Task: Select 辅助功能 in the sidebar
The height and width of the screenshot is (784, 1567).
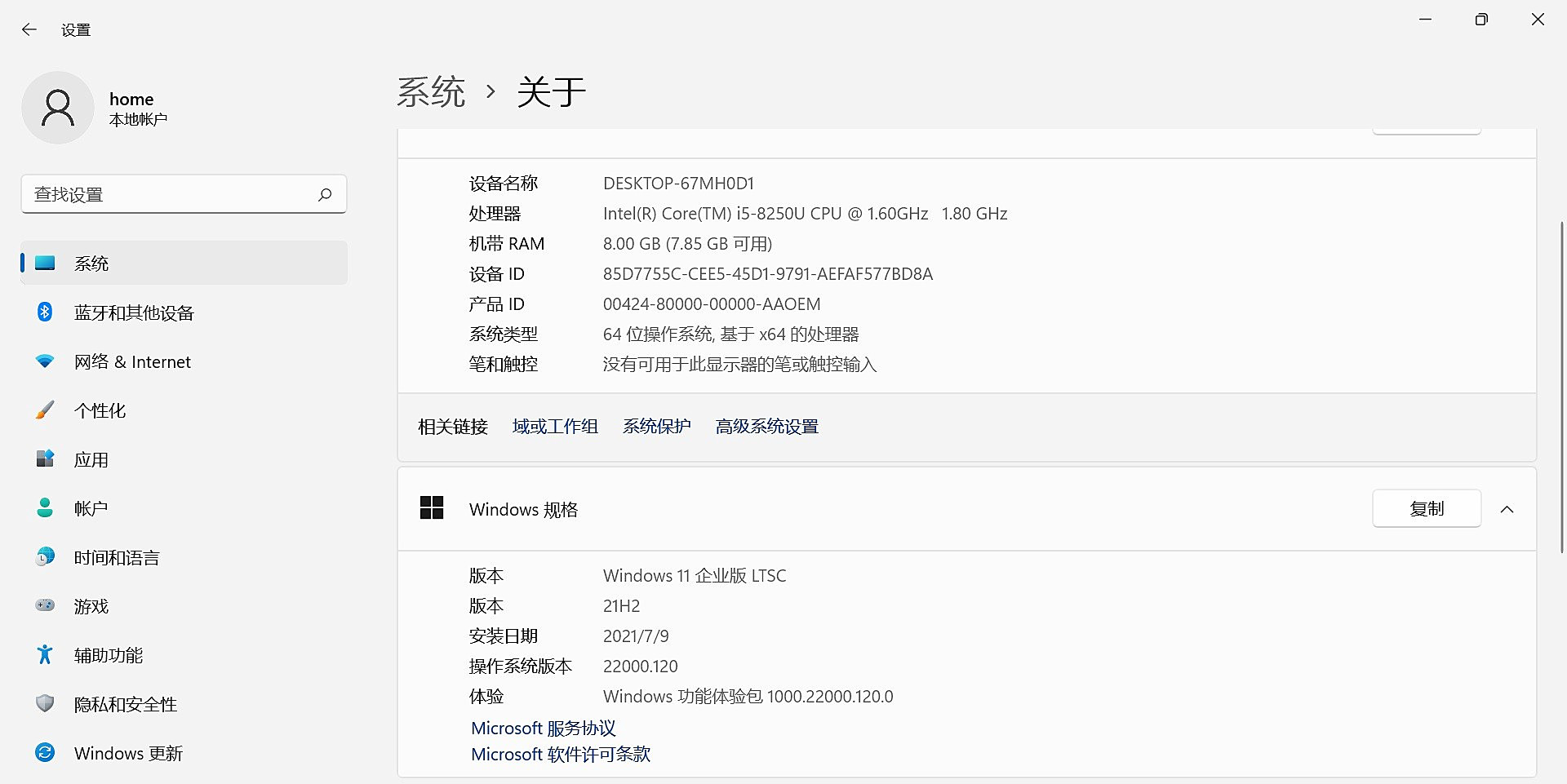Action: tap(184, 654)
